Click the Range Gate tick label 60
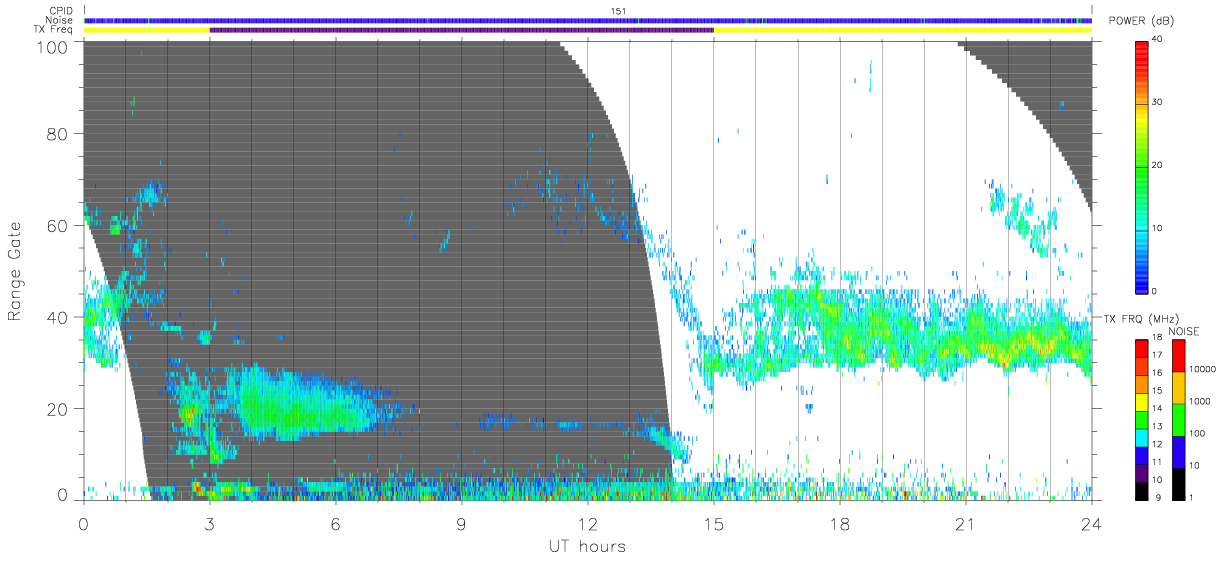This screenshot has height=567, width=1228. point(56,226)
